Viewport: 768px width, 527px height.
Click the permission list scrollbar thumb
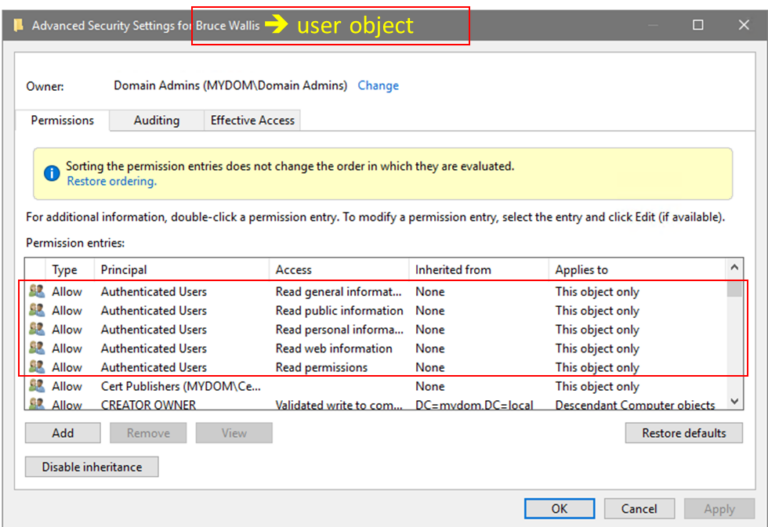pyautogui.click(x=734, y=288)
